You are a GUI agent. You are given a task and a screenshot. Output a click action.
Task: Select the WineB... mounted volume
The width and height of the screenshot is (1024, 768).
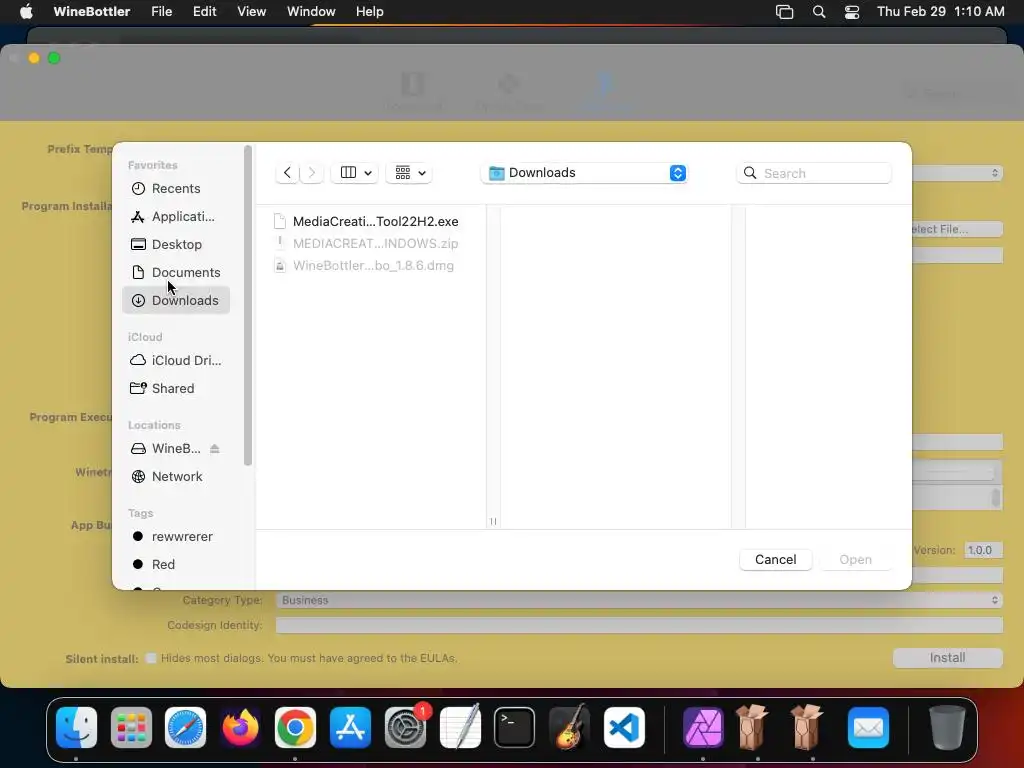[x=167, y=449]
